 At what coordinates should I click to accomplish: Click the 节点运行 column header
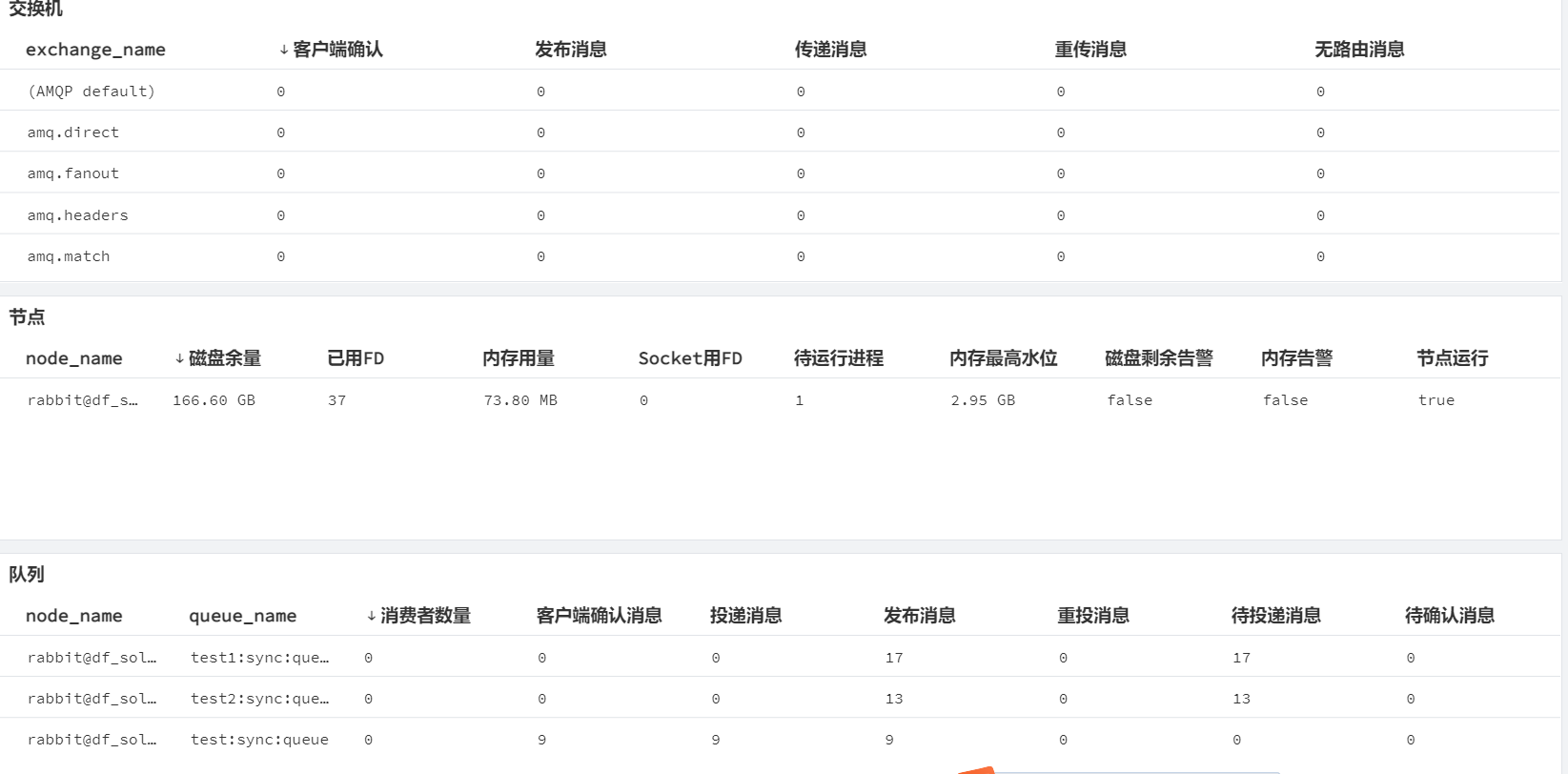pos(1452,358)
